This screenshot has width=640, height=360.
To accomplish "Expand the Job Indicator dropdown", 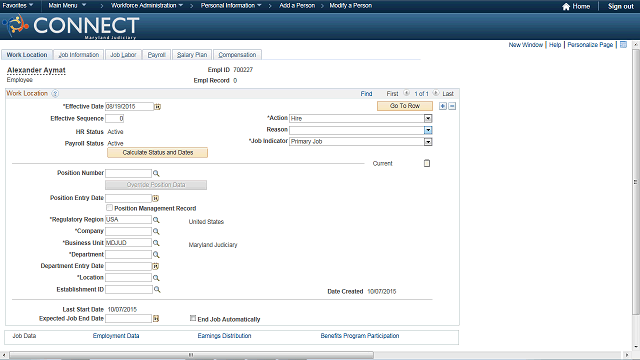I will tap(428, 142).
